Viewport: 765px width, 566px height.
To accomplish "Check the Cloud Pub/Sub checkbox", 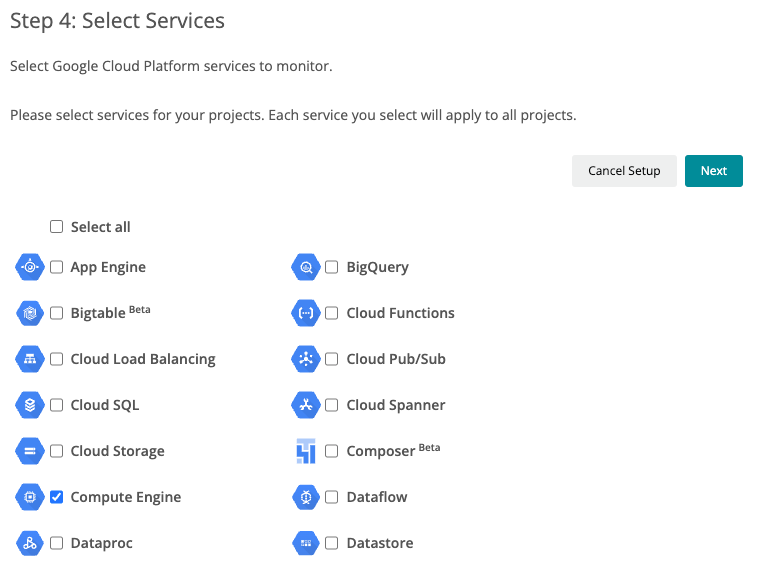I will pyautogui.click(x=332, y=359).
